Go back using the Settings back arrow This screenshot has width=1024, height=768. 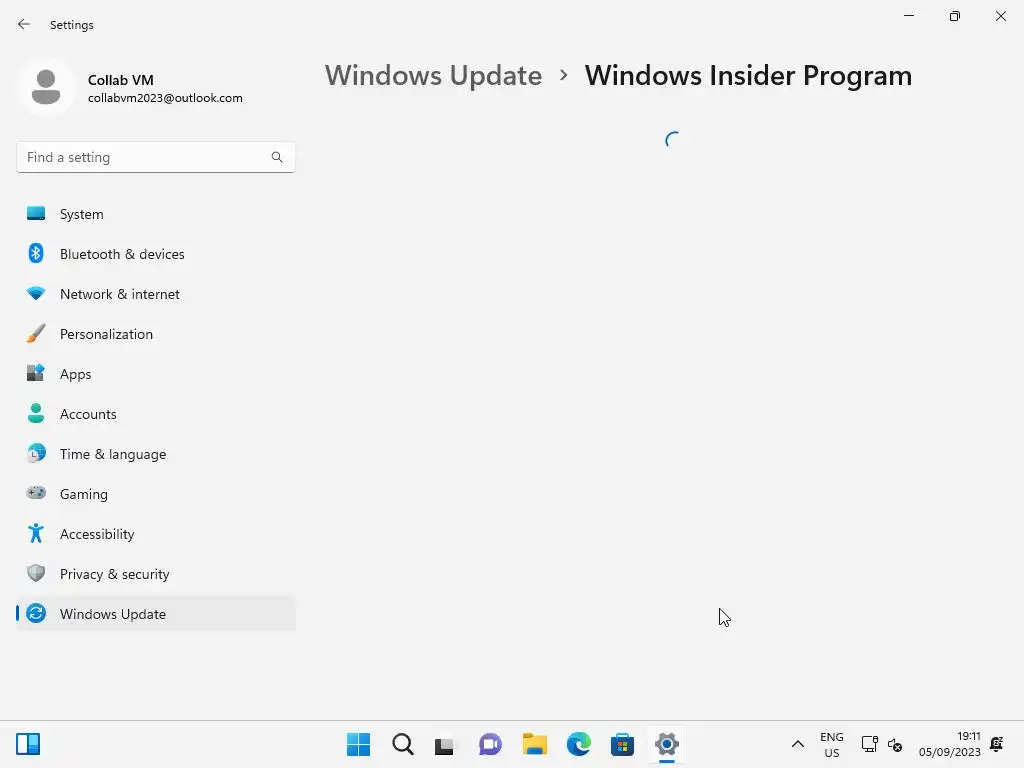24,24
